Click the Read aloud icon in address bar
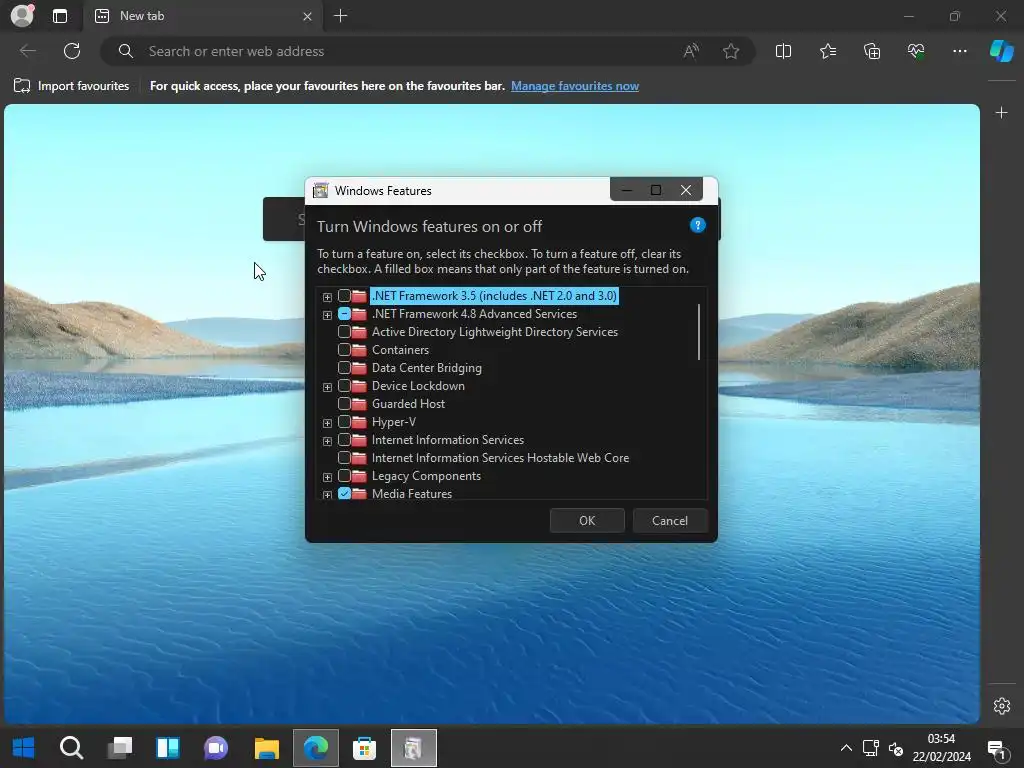This screenshot has height=768, width=1024. [x=691, y=51]
